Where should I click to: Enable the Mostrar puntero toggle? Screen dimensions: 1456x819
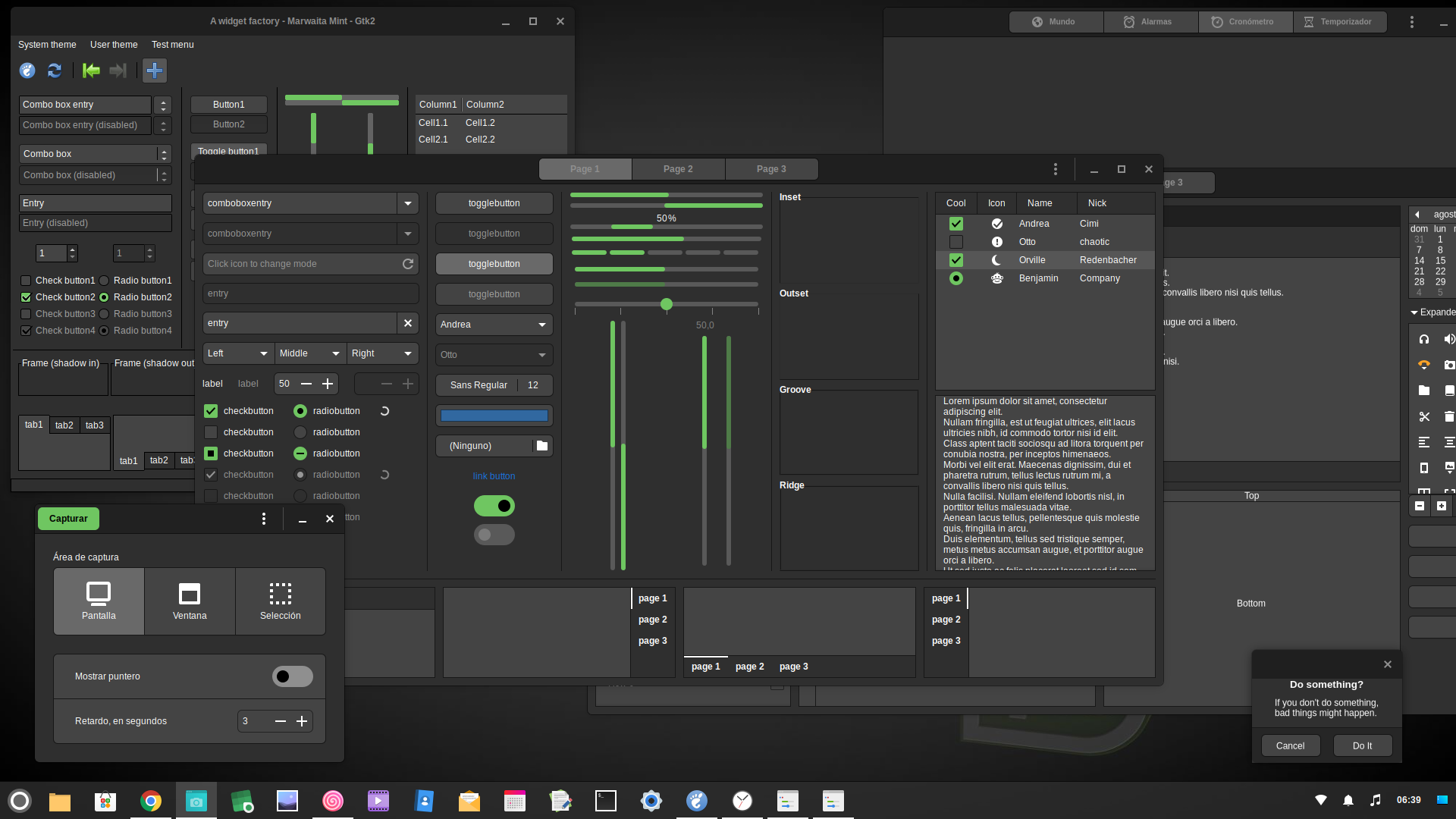click(x=292, y=676)
